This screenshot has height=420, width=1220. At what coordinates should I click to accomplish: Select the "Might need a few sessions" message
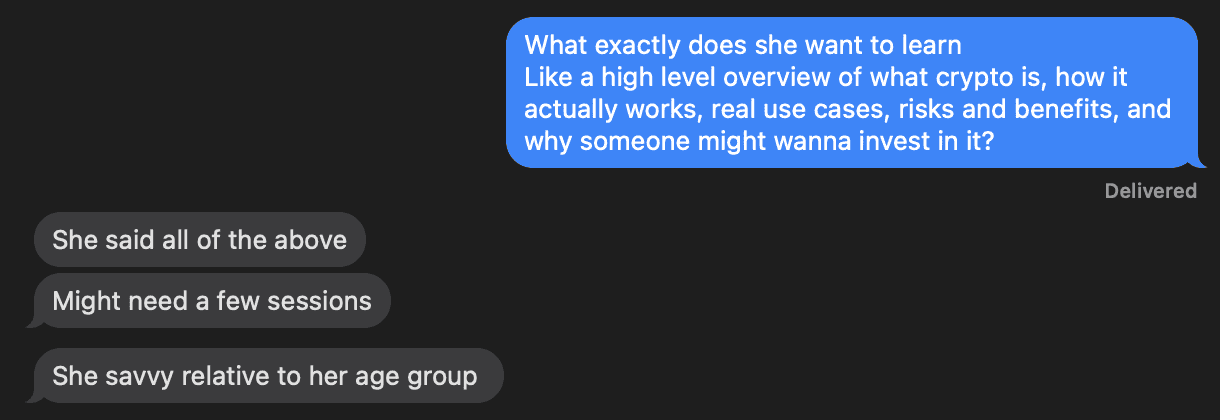pos(211,301)
